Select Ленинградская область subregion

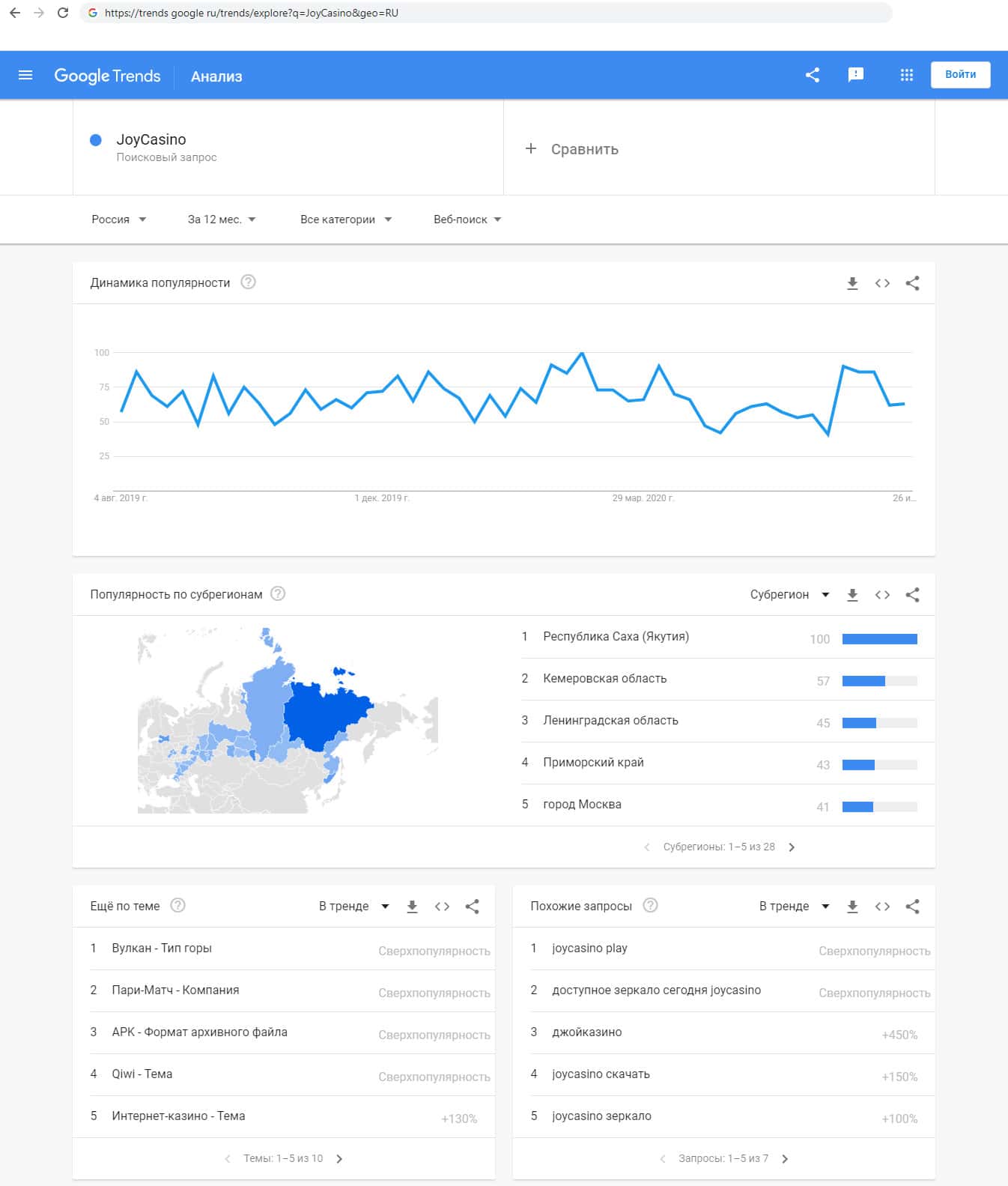click(x=728, y=721)
